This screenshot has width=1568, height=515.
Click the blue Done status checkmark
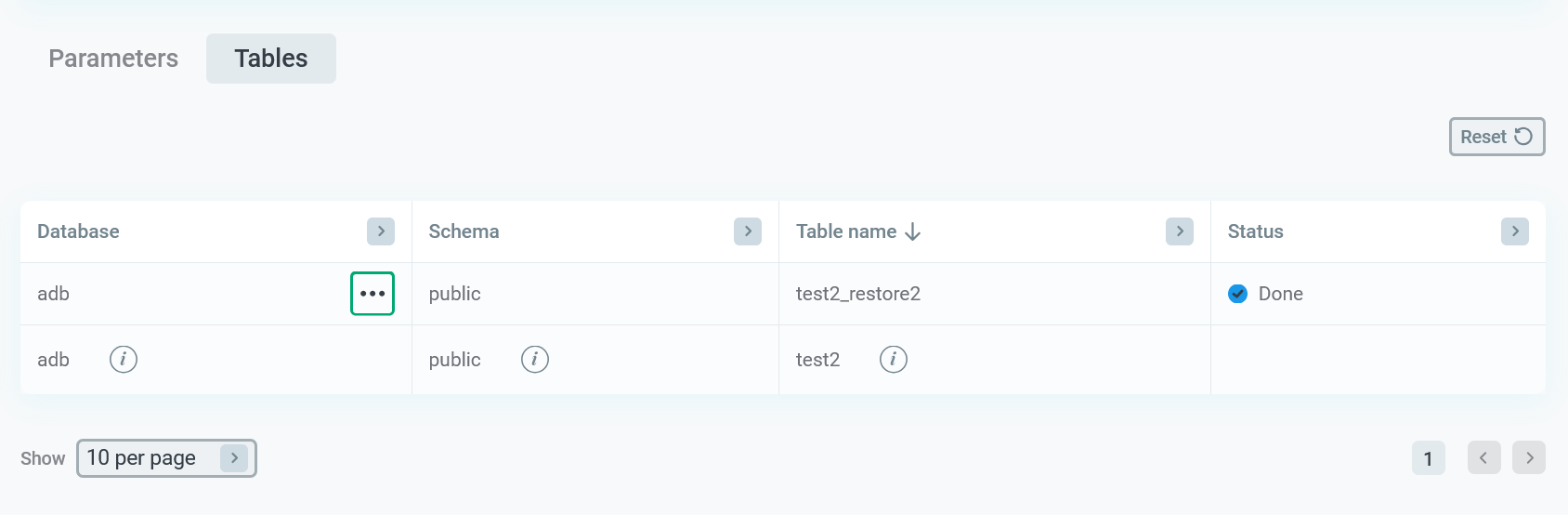pos(1237,294)
